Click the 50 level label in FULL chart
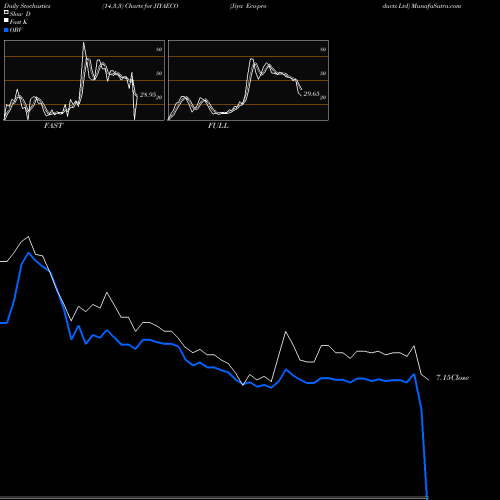Image resolution: width=500 pixels, height=500 pixels. click(323, 73)
